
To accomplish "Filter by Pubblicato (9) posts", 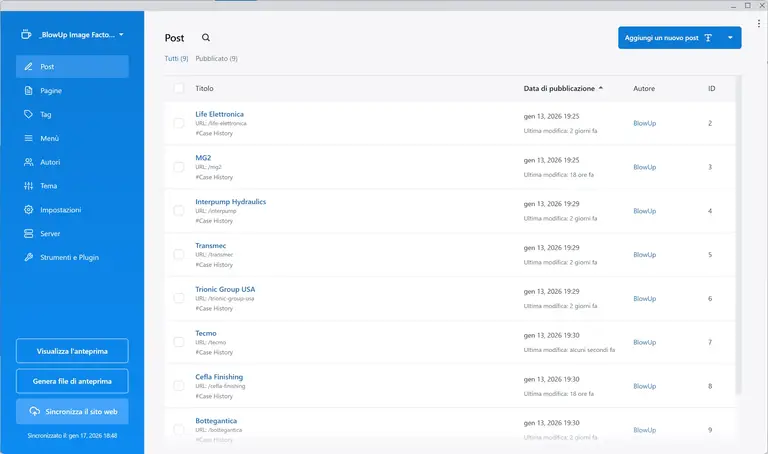I will click(x=216, y=58).
